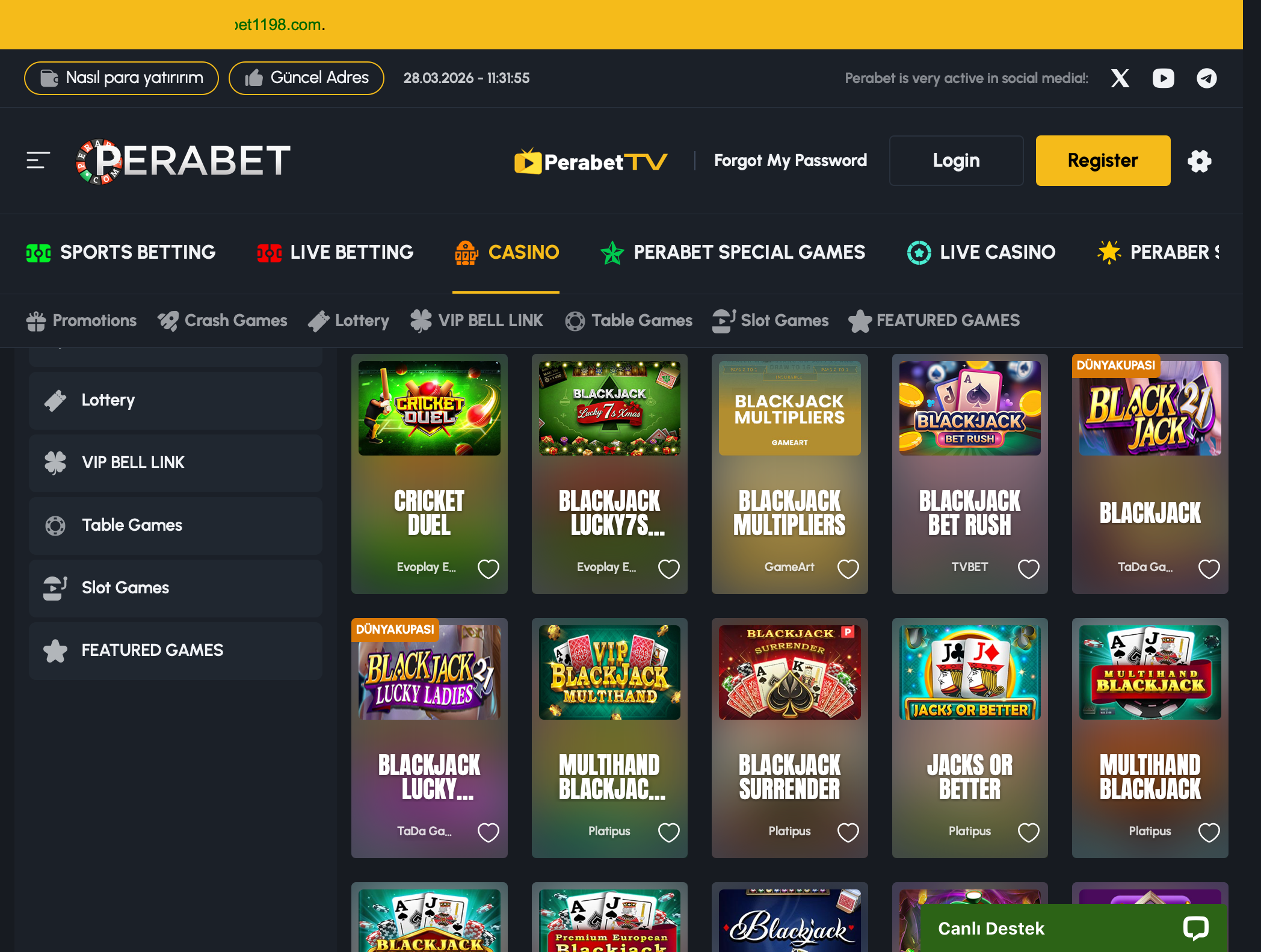Click the Güncel Adres button
This screenshot has height=952, width=1261.
[x=306, y=78]
